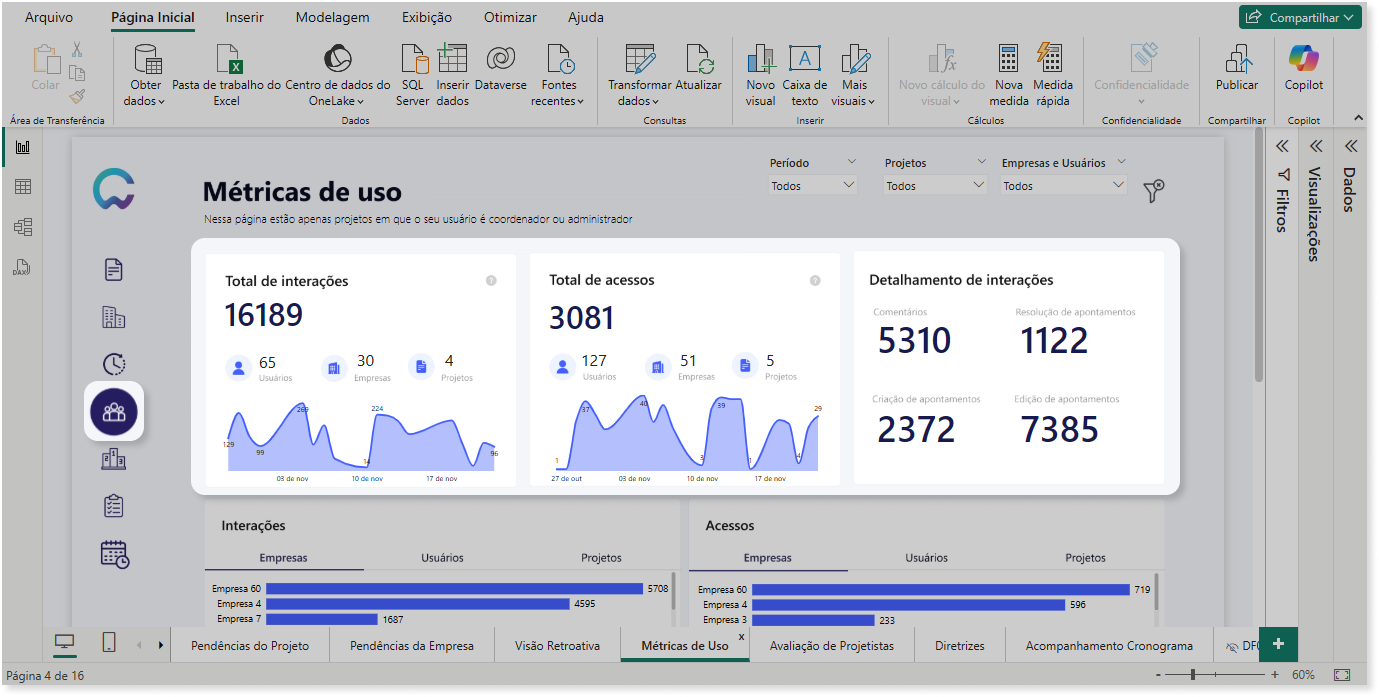1379x697 pixels.
Task: Go to Pendências da Empresa page tab
Action: pyautogui.click(x=412, y=646)
